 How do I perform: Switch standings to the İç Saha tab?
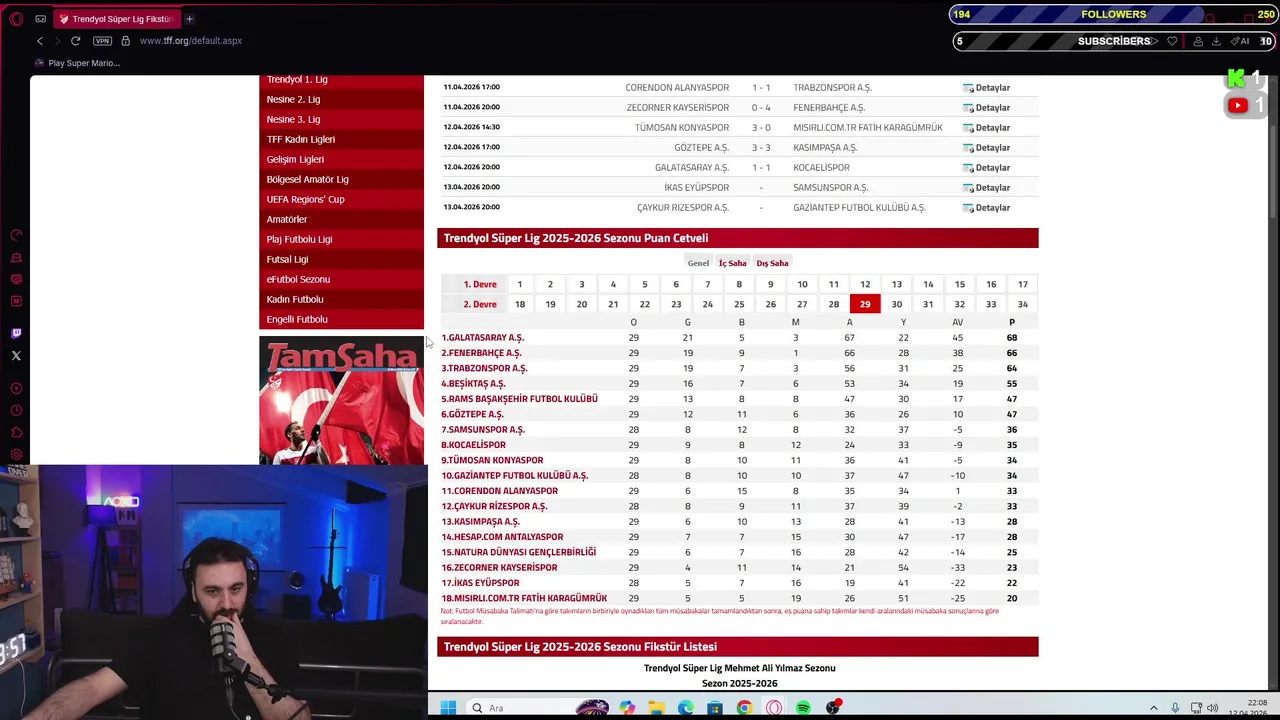point(732,263)
